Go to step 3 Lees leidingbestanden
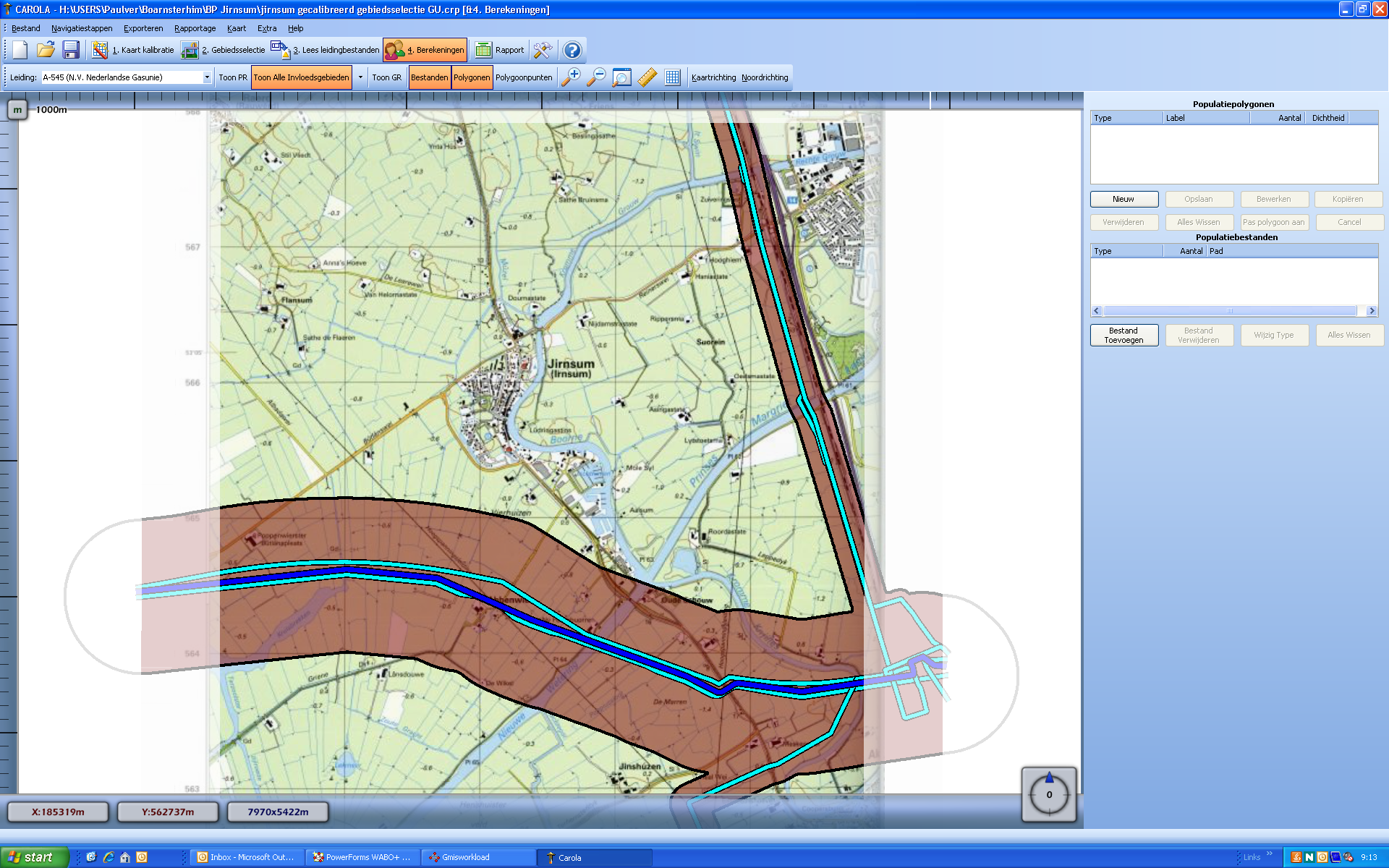This screenshot has height=868, width=1389. coord(326,50)
